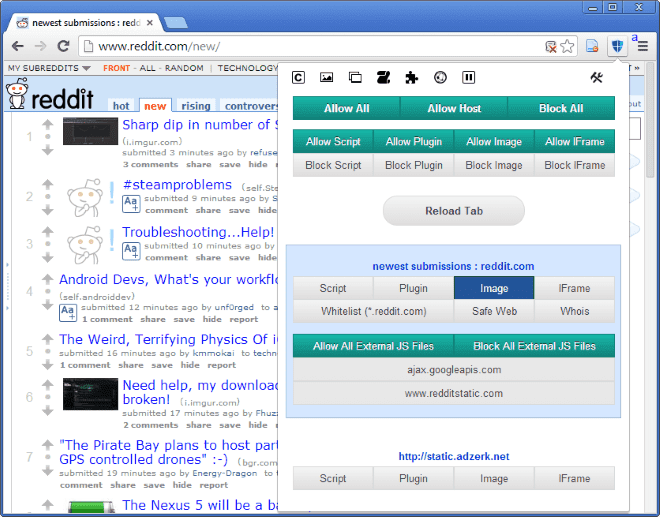660x517 pixels.
Task: Expand the Aa text preview on #steamproblems
Action: click(131, 203)
